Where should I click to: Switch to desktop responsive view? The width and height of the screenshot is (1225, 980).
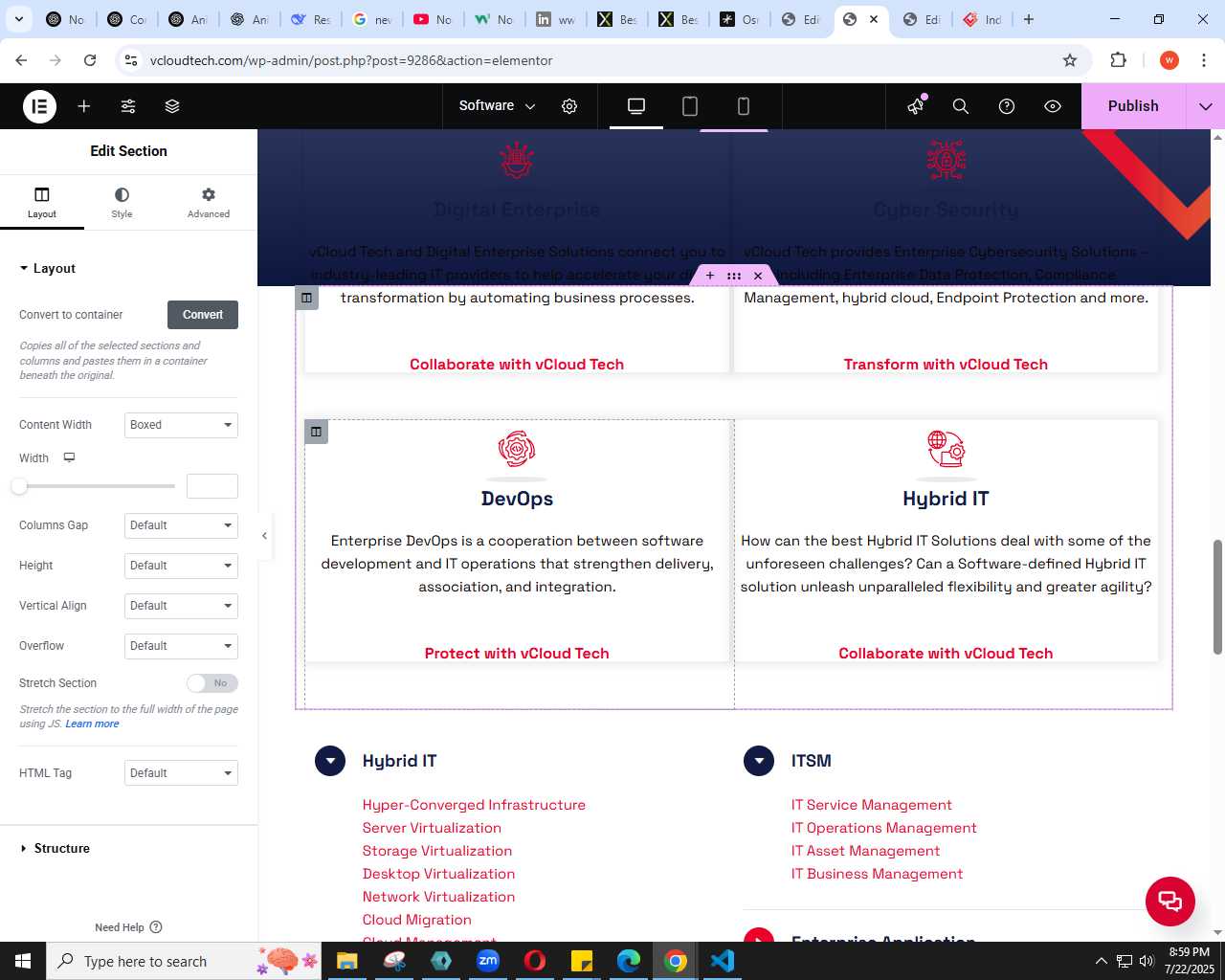point(636,106)
